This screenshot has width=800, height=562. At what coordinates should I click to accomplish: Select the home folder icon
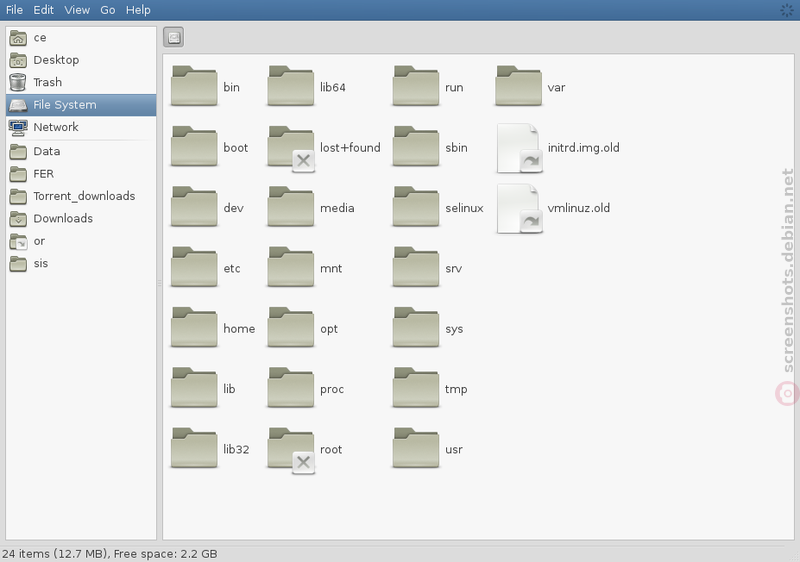(194, 327)
